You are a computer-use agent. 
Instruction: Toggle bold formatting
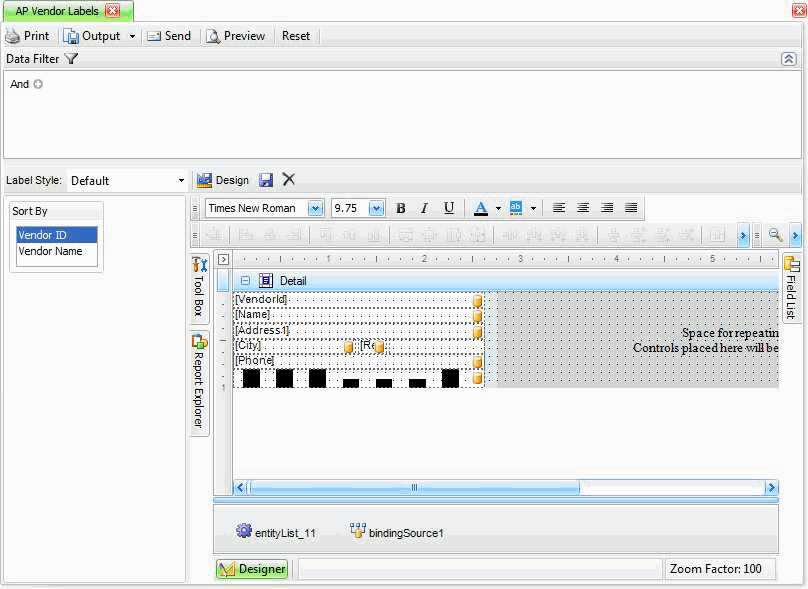[x=401, y=208]
